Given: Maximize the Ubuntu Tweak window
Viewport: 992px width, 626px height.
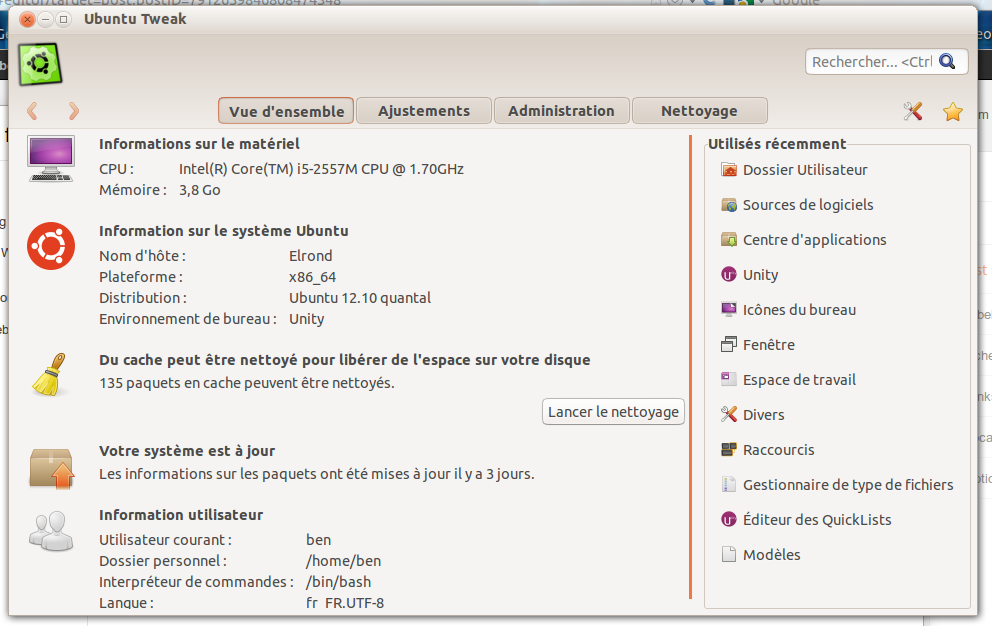Looking at the screenshot, I should (x=63, y=19).
